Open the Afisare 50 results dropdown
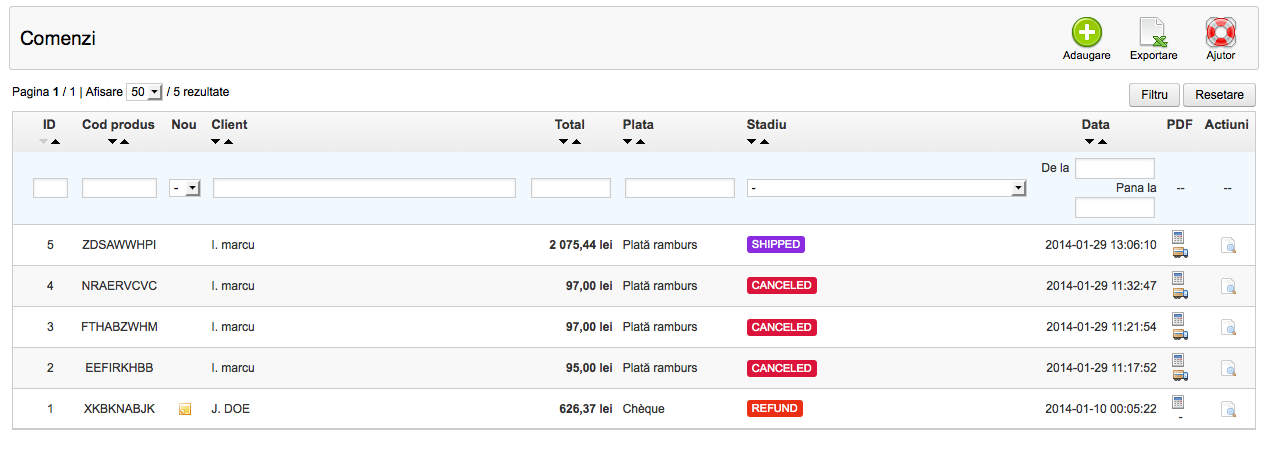Screen dimensions: 1266x474 (144, 92)
